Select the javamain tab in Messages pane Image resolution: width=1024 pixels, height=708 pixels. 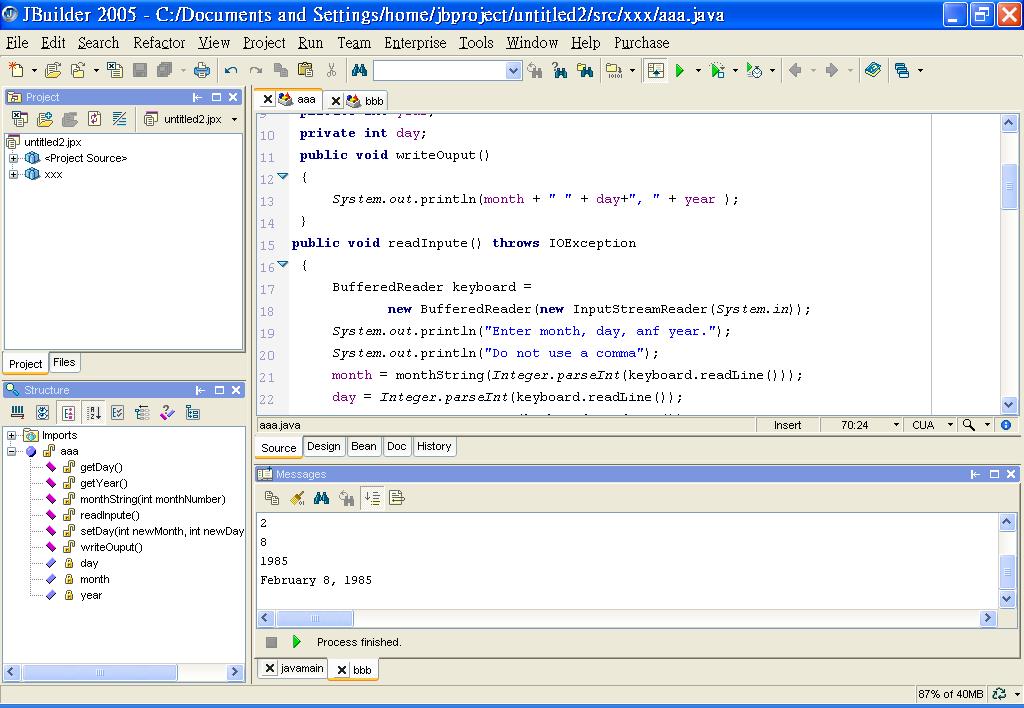[302, 668]
